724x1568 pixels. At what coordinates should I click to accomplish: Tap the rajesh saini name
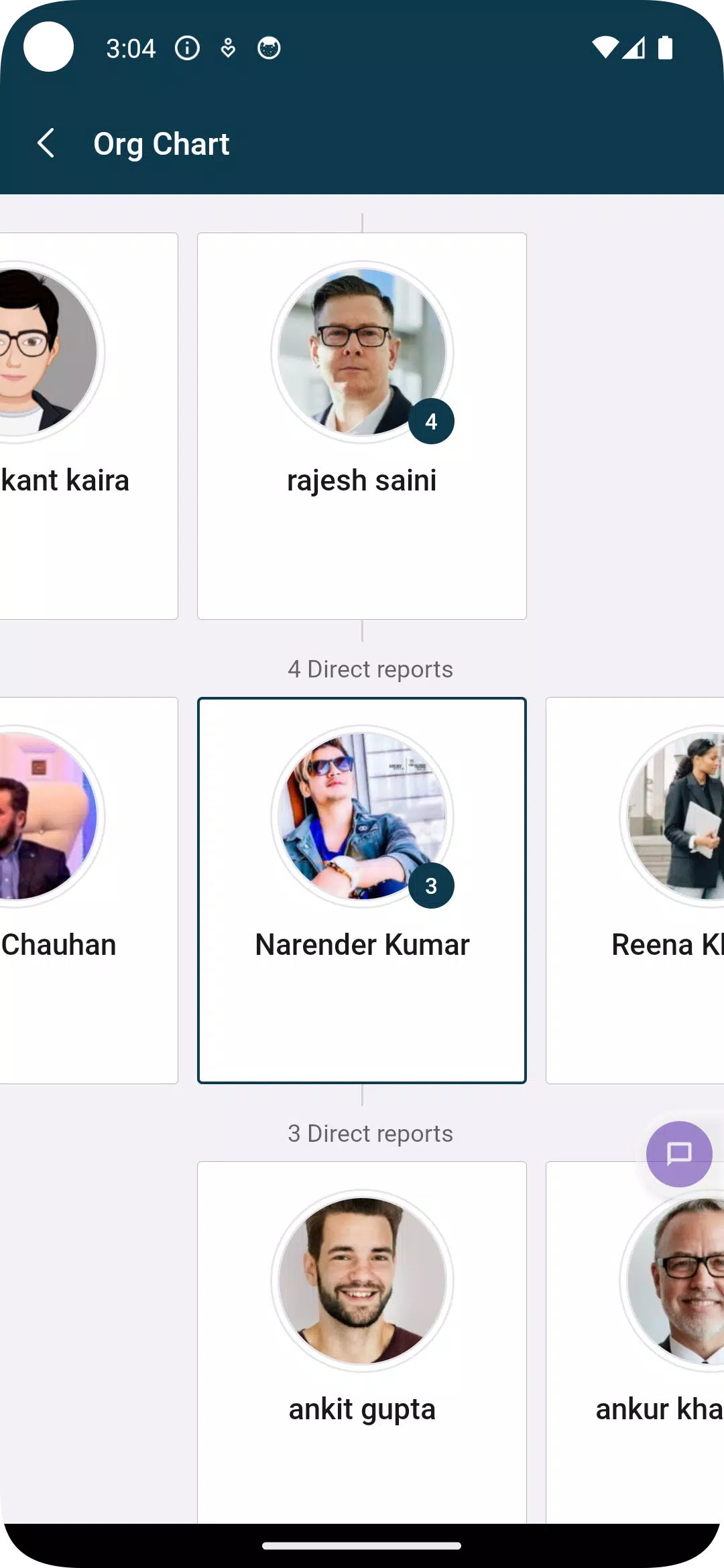tap(362, 480)
